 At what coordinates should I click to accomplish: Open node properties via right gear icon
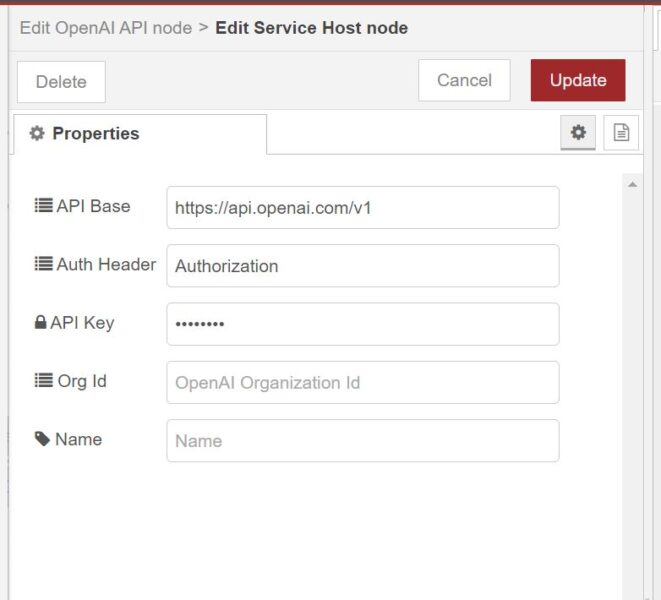578,132
